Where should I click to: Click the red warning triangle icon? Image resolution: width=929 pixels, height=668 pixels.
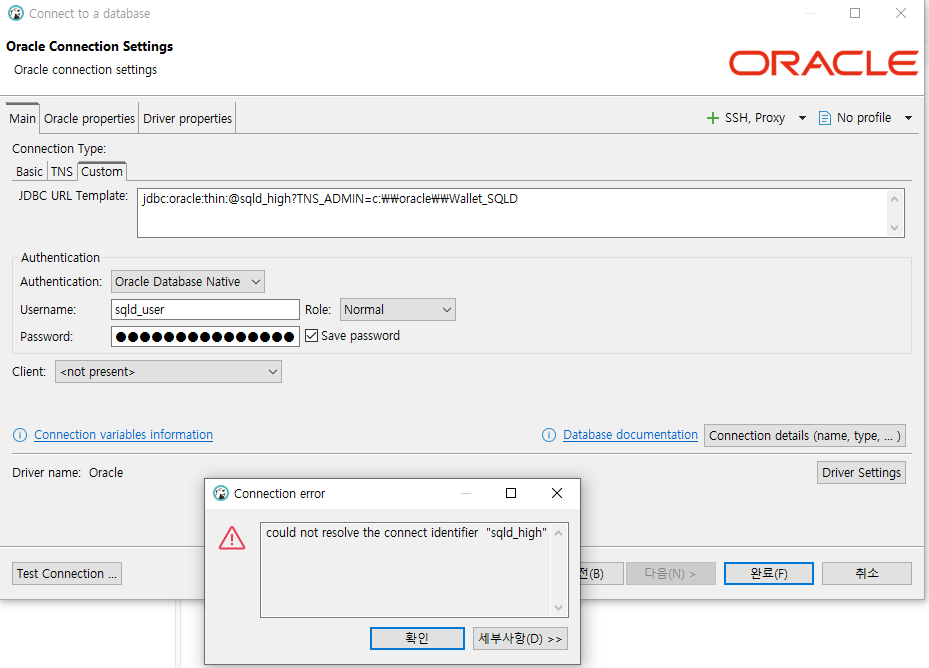point(232,538)
